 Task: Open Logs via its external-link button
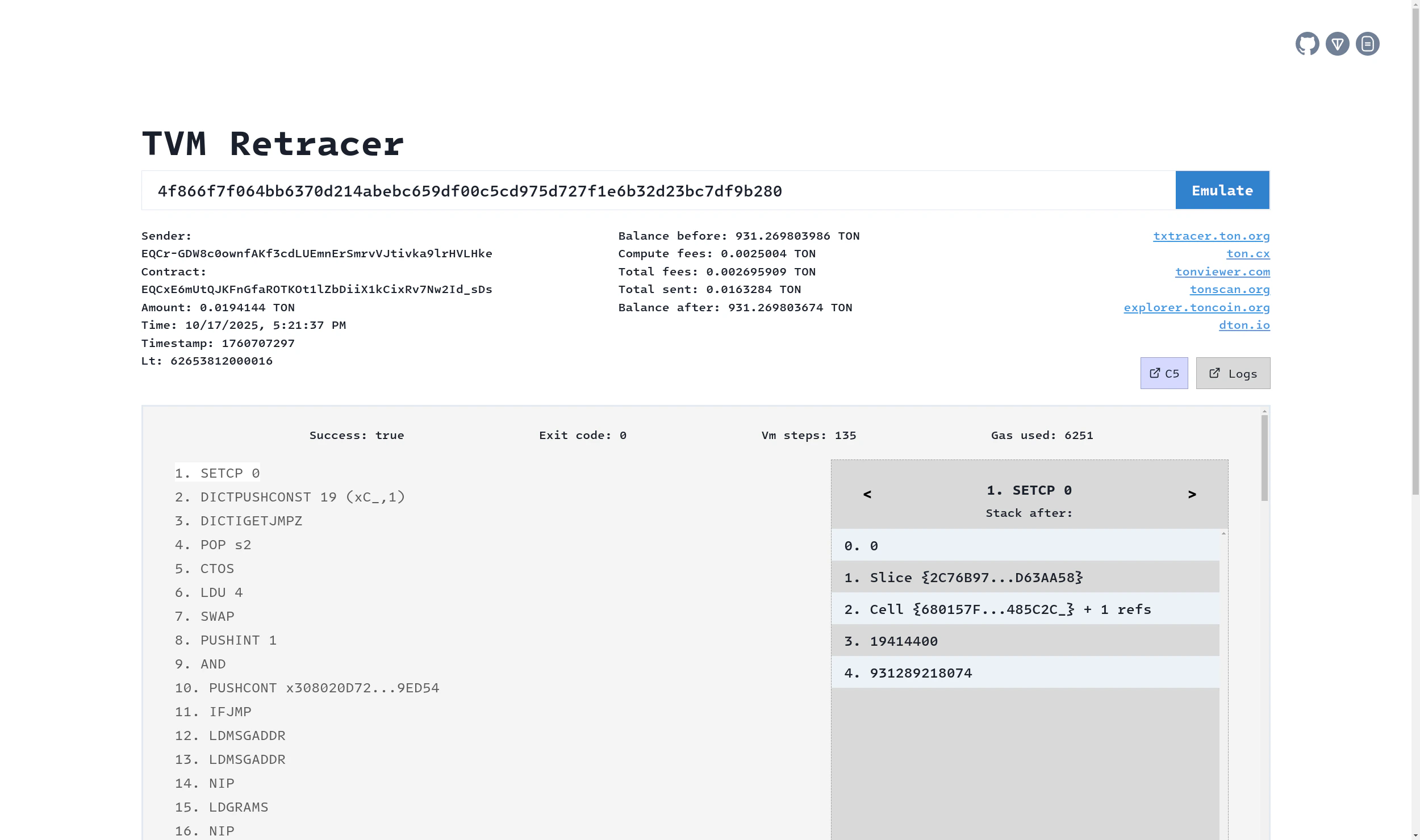point(1233,373)
